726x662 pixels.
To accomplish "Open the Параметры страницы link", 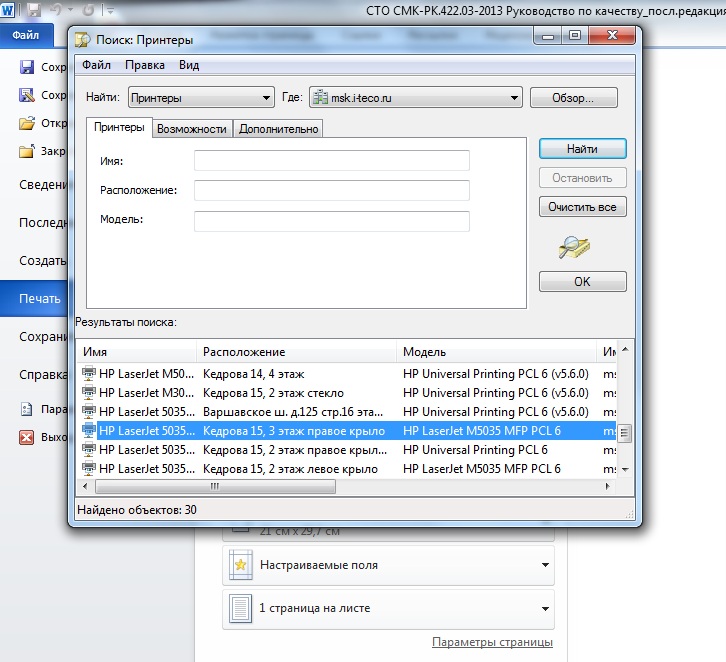I will point(492,642).
